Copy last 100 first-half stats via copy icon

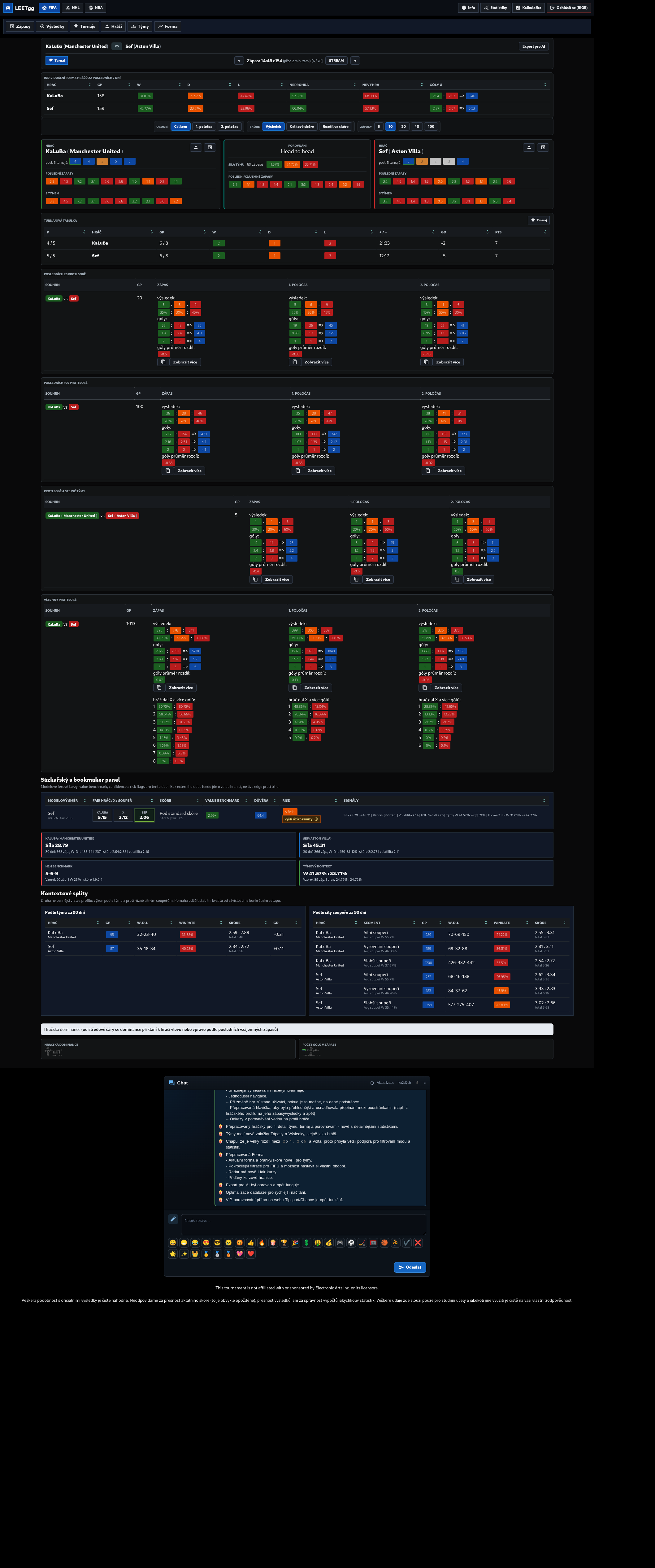[x=298, y=471]
